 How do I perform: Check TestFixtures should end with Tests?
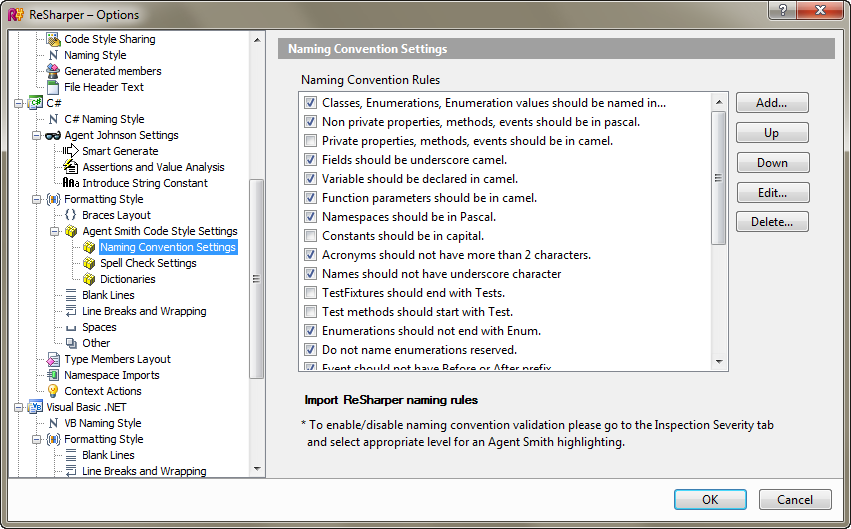click(x=310, y=292)
